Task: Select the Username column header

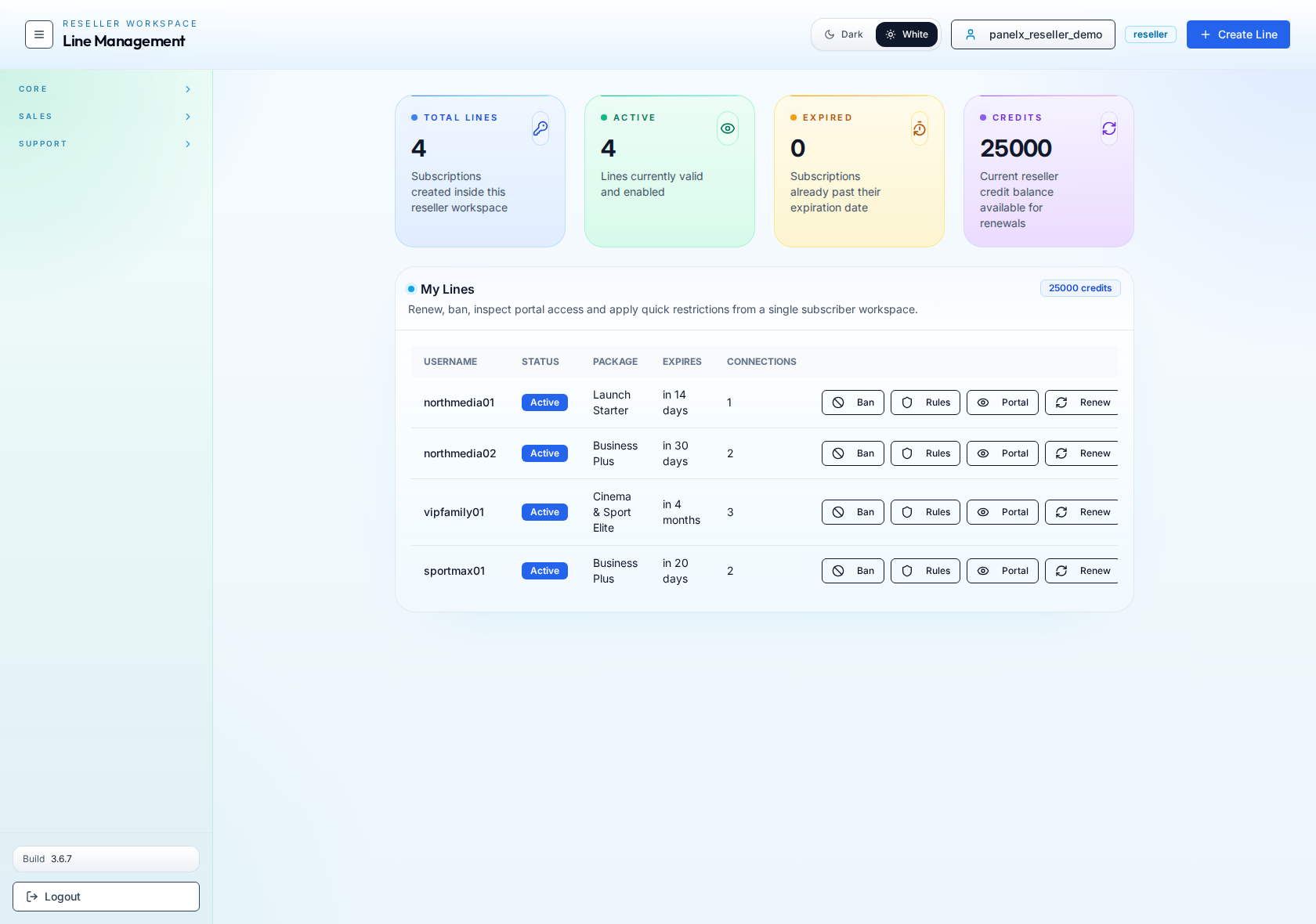Action: (450, 362)
